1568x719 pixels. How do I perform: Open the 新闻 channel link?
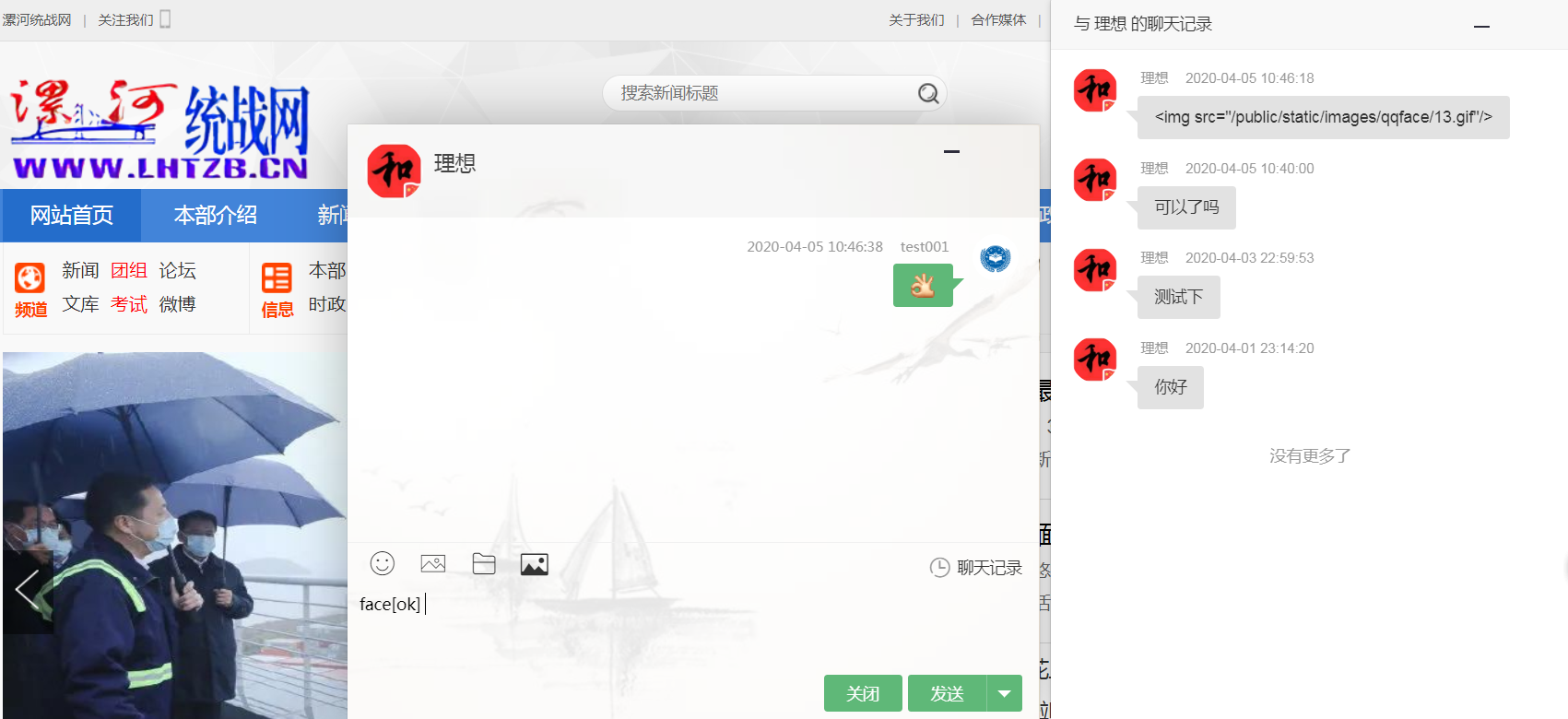pyautogui.click(x=80, y=271)
